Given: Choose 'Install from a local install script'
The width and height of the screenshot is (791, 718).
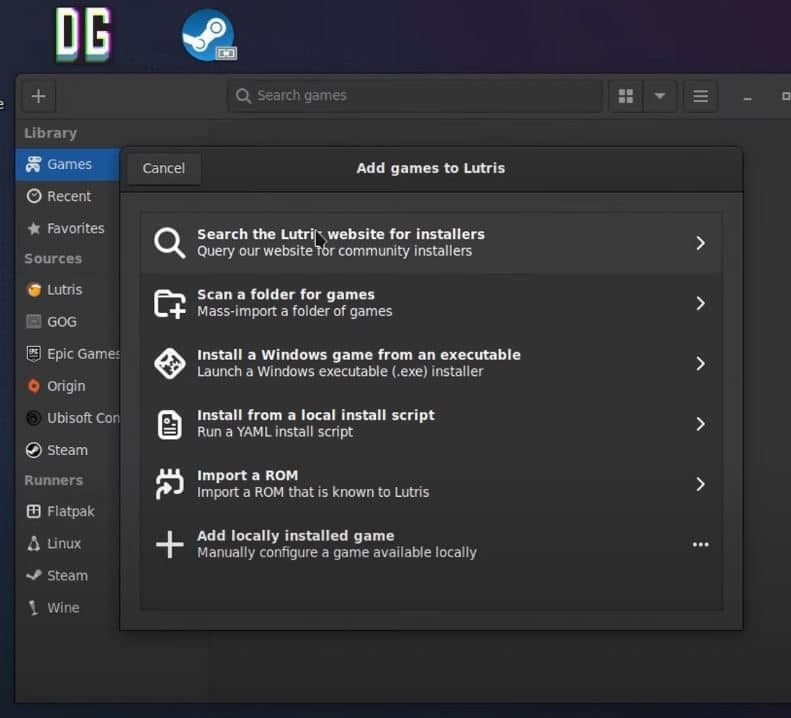Looking at the screenshot, I should [431, 424].
